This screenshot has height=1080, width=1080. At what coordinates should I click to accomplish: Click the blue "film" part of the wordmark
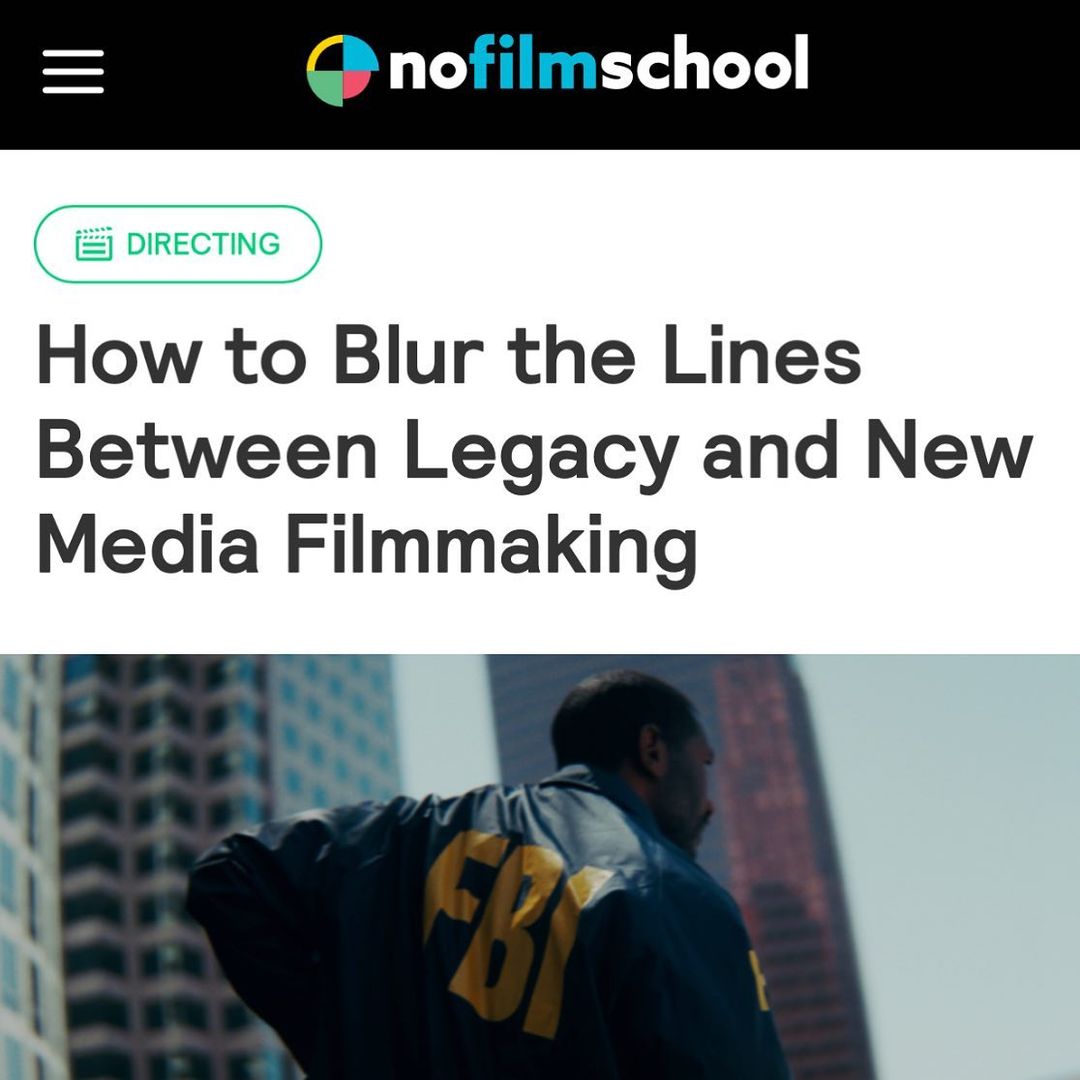coord(535,63)
